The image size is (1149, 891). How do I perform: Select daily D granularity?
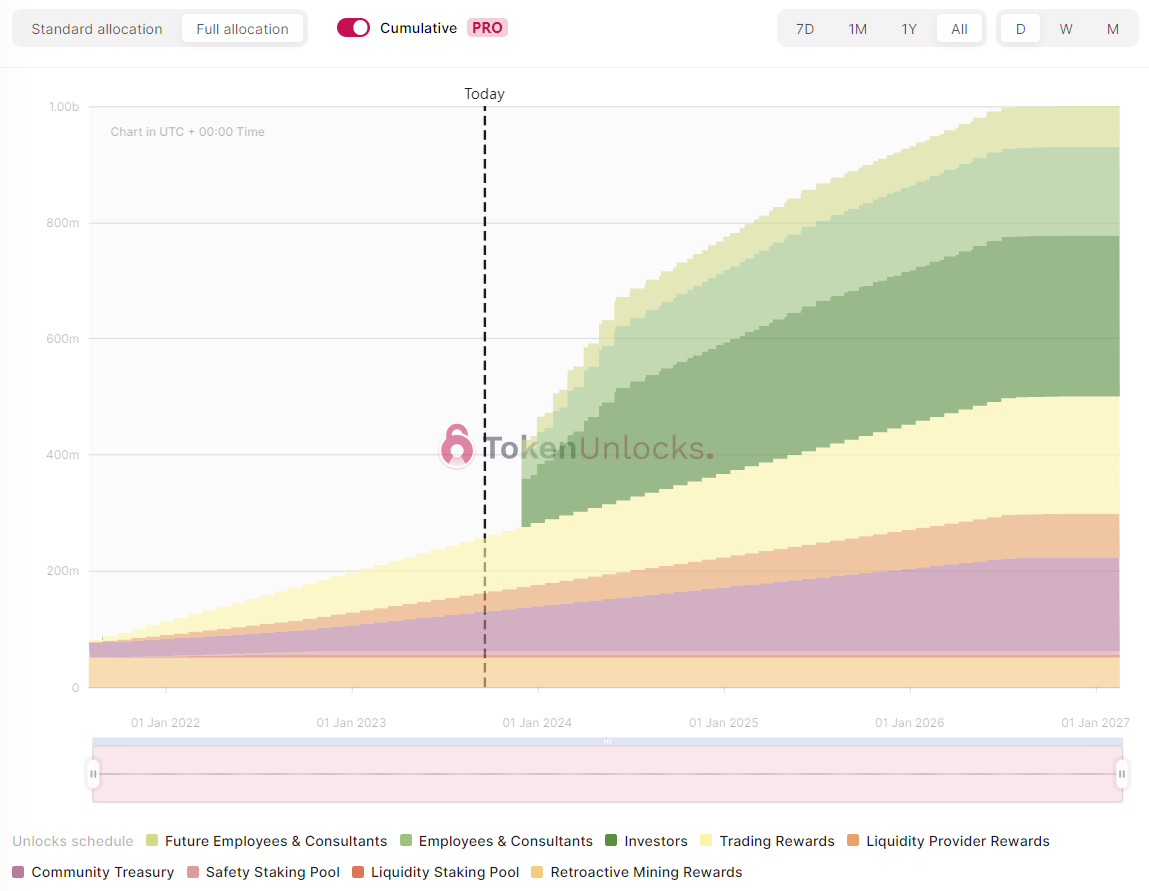coord(1020,29)
